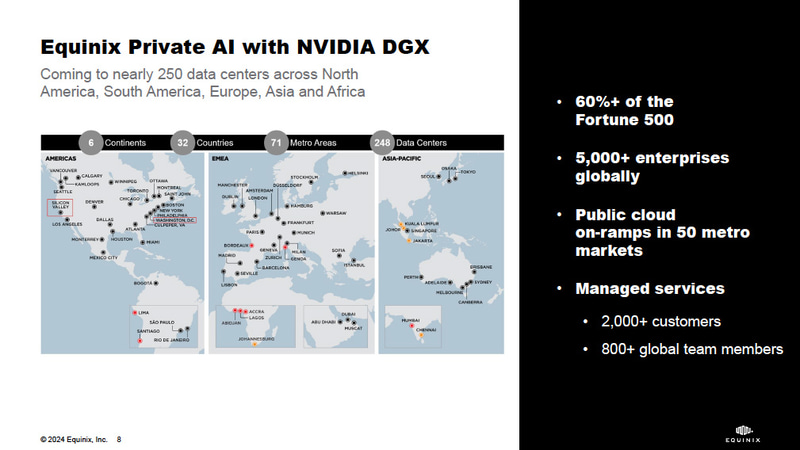Click the 'Managed services' bullet
The width and height of the screenshot is (800, 450).
pos(650,289)
